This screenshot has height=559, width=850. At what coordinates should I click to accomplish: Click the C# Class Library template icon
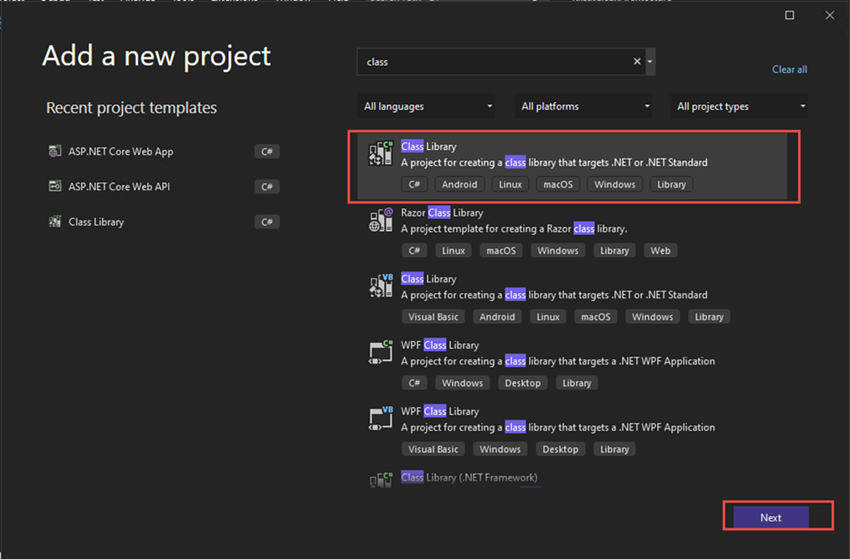(381, 153)
